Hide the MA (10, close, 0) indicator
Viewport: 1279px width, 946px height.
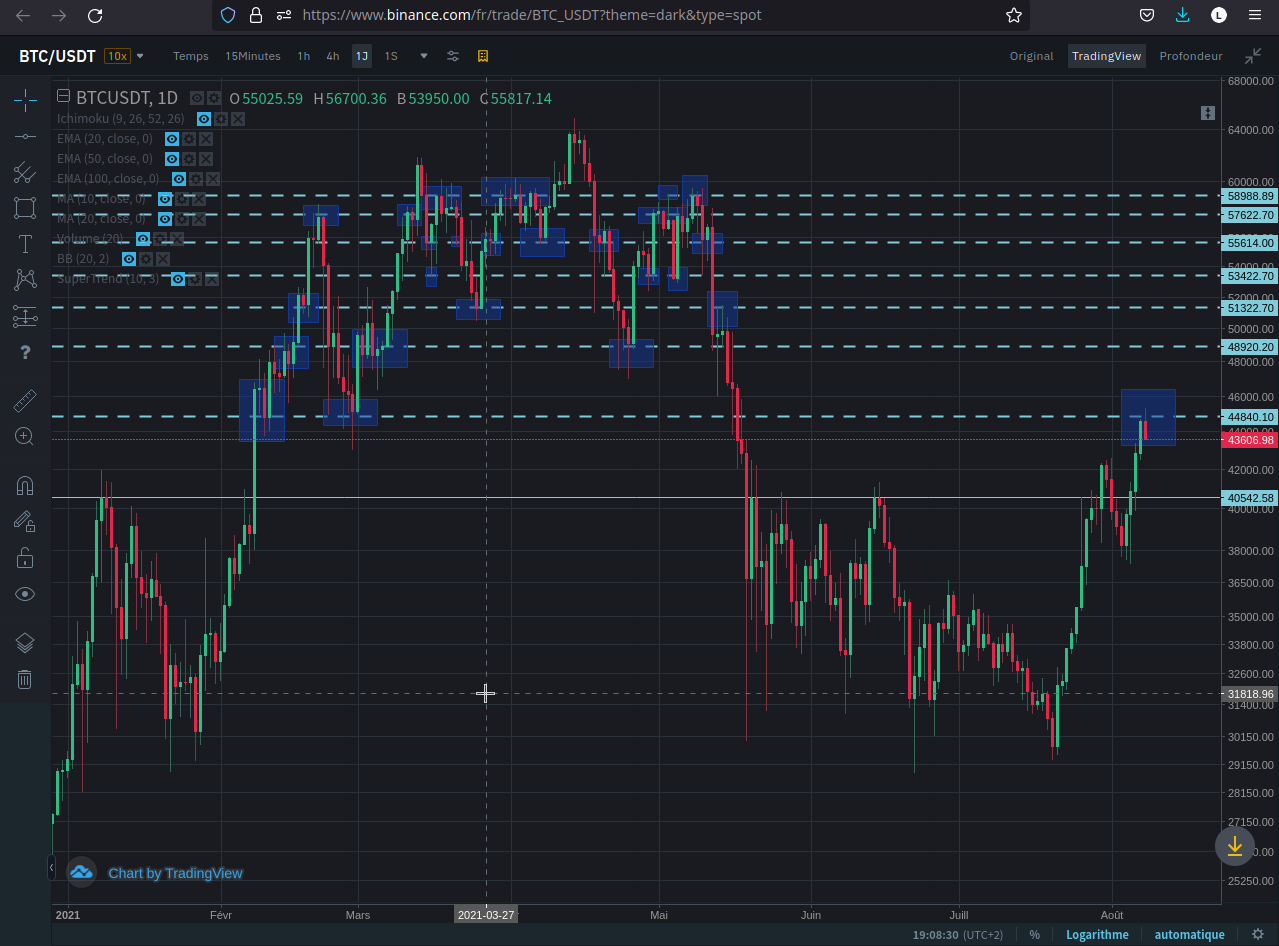pyautogui.click(x=165, y=199)
